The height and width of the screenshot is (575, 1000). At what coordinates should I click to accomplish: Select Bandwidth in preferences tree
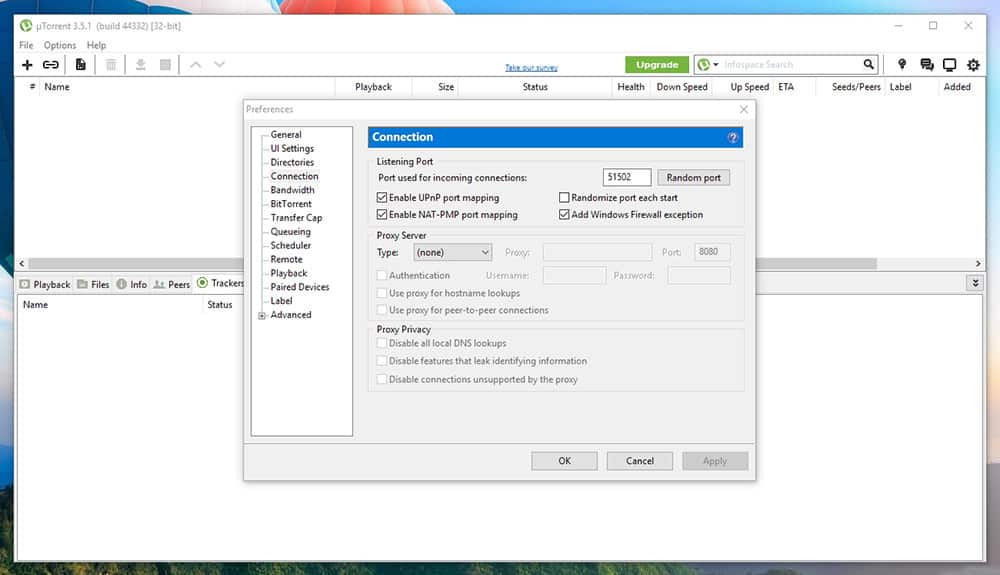pos(292,190)
